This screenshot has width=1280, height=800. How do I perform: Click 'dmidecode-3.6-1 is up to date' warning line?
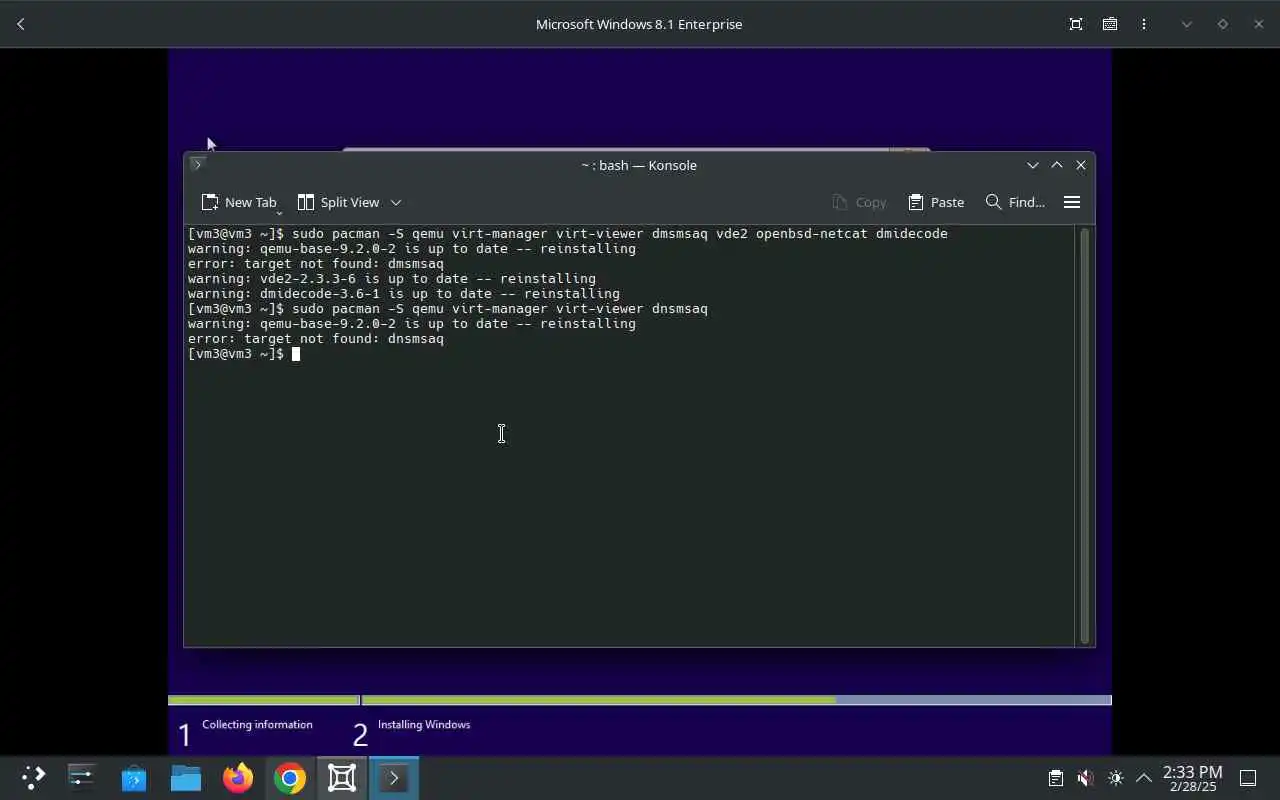click(x=404, y=294)
